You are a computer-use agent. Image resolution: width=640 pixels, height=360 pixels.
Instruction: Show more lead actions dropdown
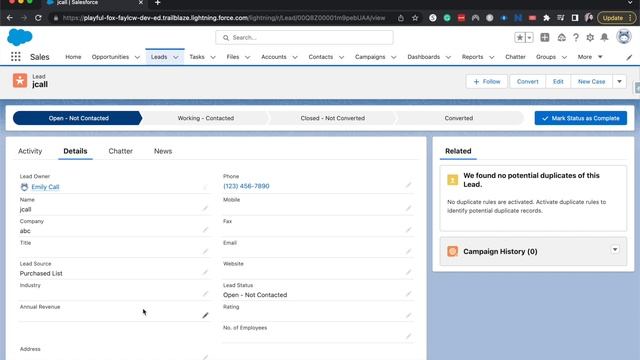point(619,82)
